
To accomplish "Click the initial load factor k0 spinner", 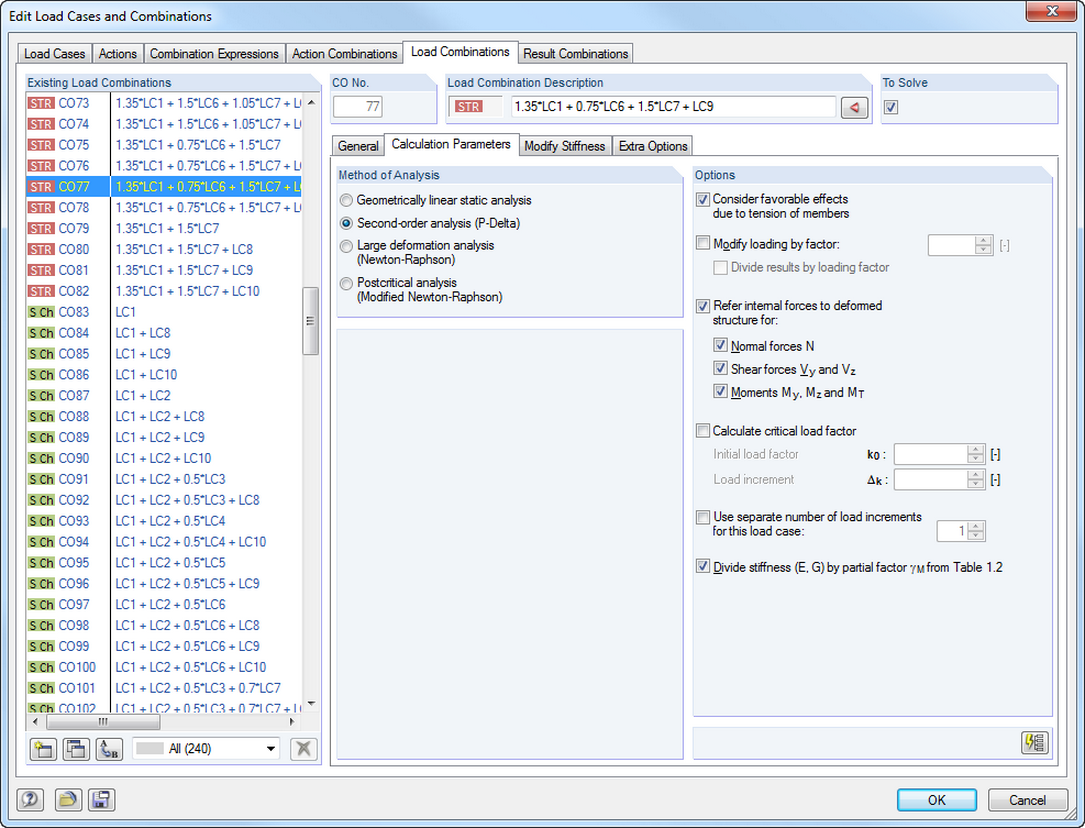I will click(976, 454).
